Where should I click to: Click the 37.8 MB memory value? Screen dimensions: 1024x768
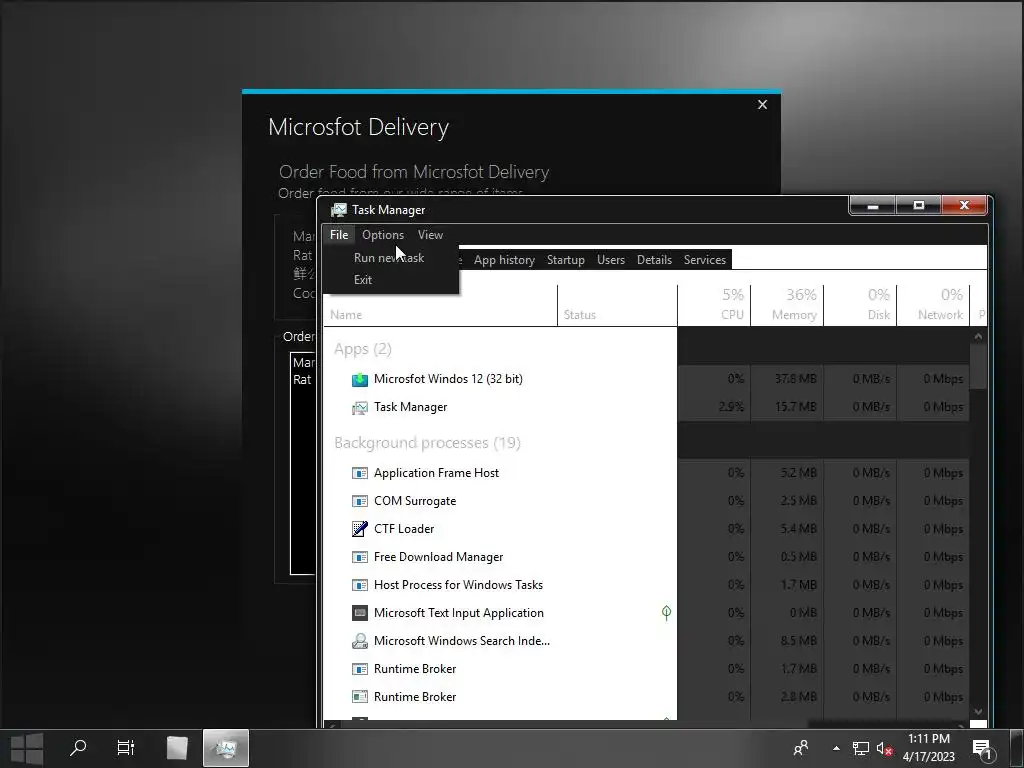(795, 379)
